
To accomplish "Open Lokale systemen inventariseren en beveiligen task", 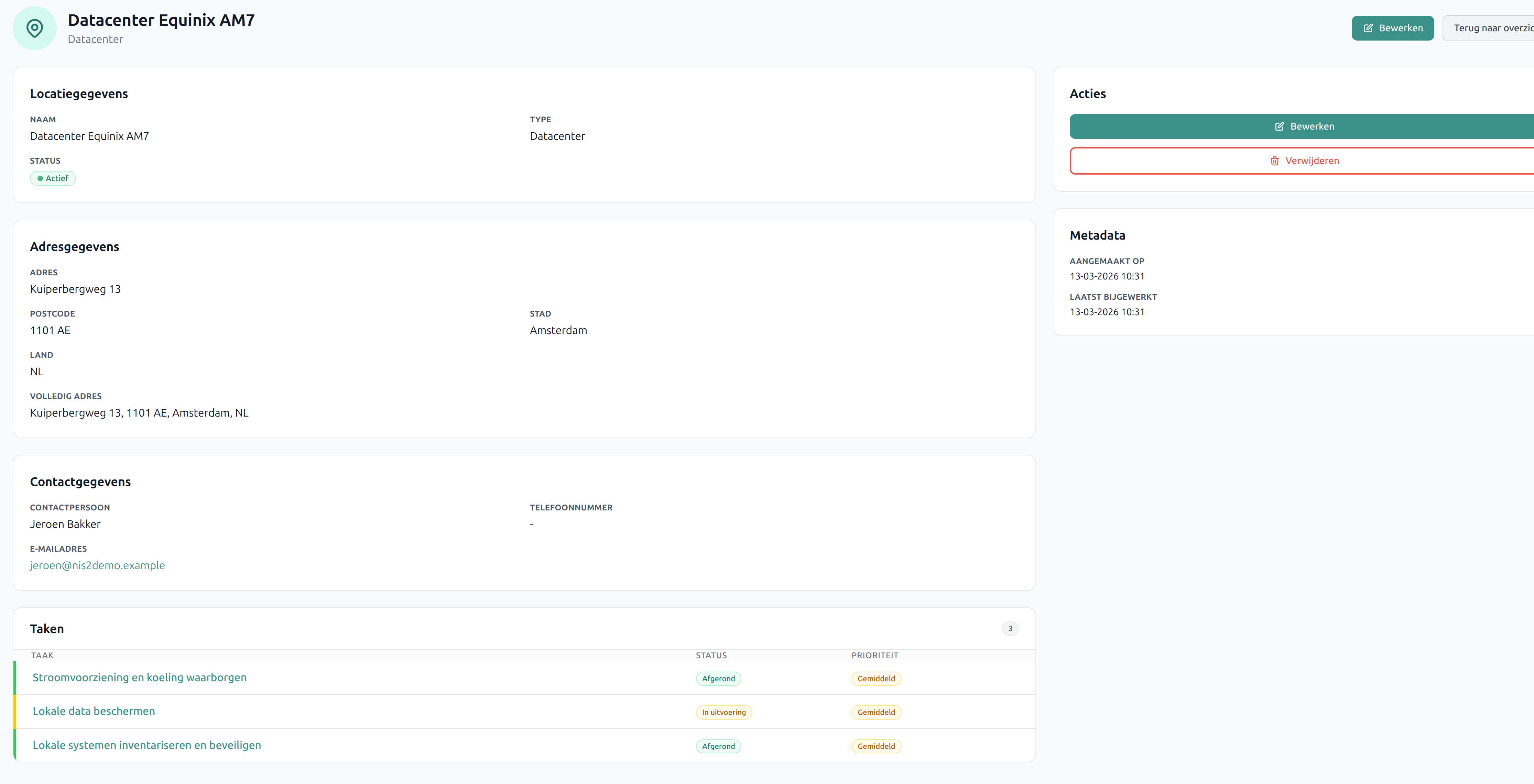I will coord(146,745).
